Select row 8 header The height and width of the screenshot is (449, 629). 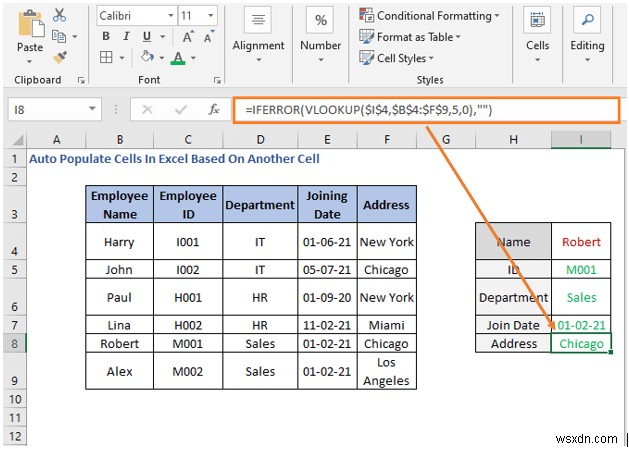[x=15, y=343]
